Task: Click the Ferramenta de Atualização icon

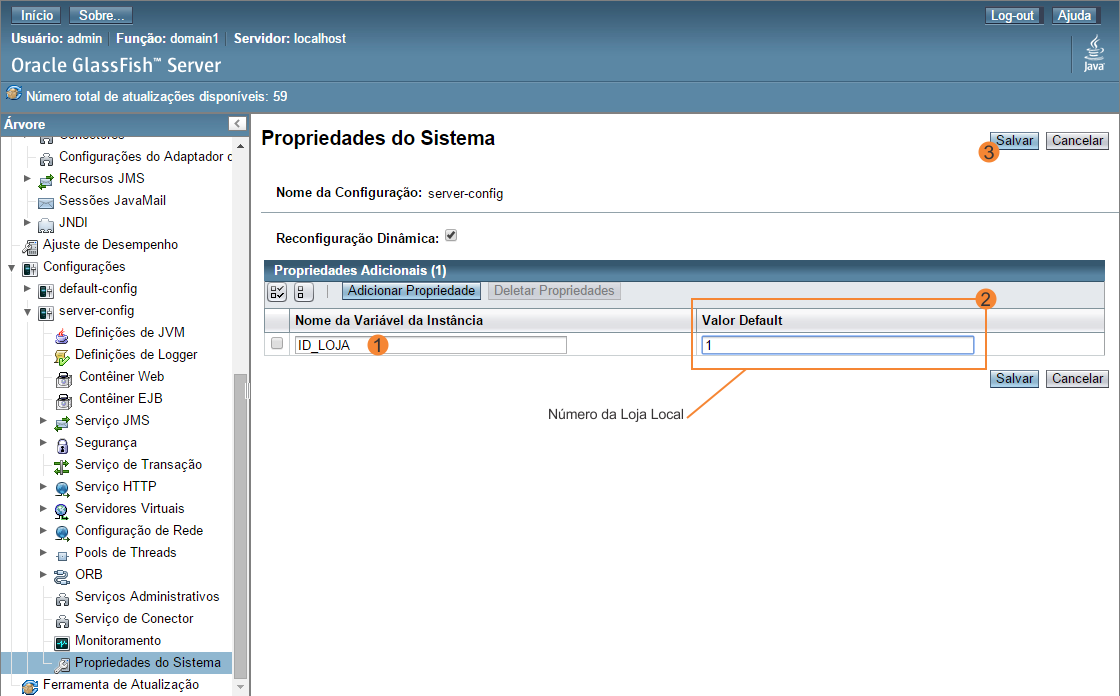Action: (x=30, y=685)
